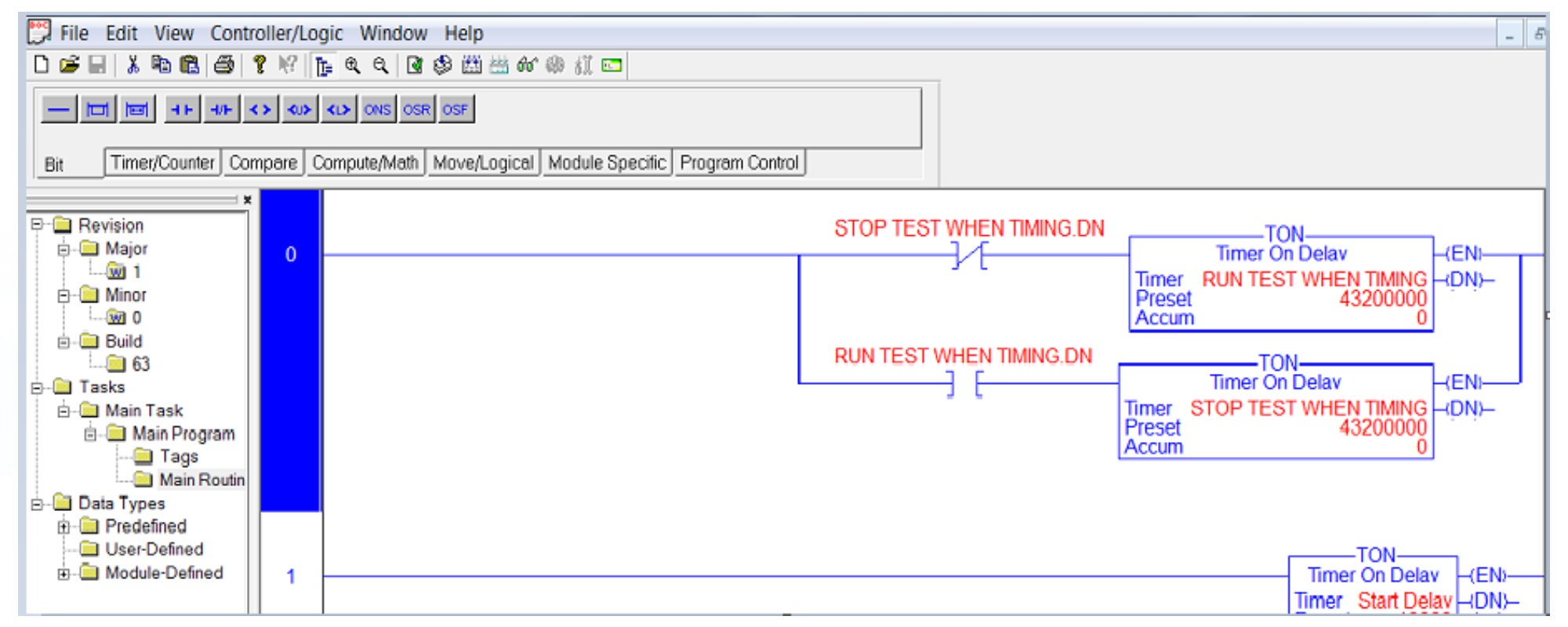
Task: Insert OSF one-shot falling instruction
Action: (x=456, y=110)
